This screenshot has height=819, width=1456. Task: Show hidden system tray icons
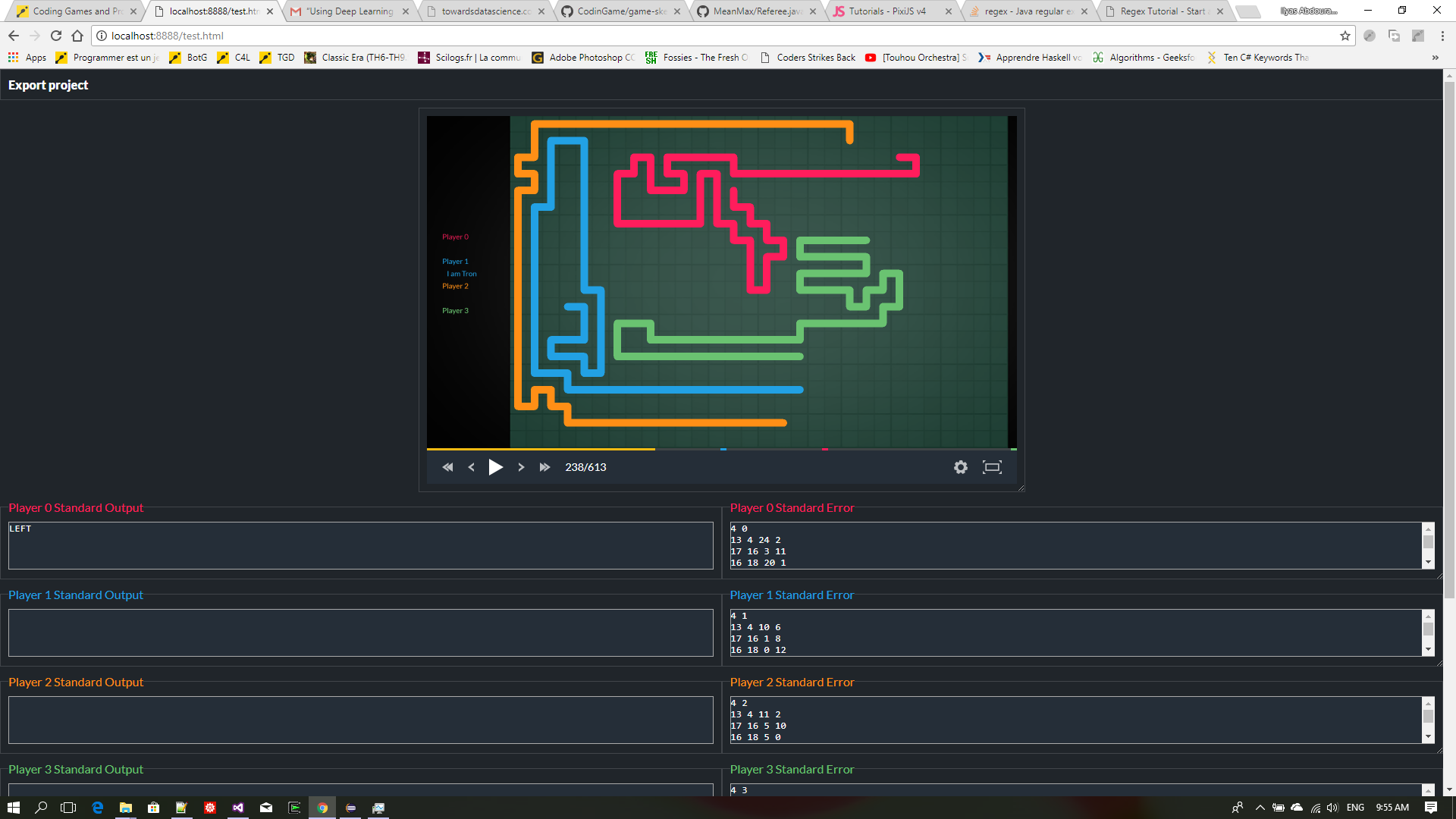1260,808
